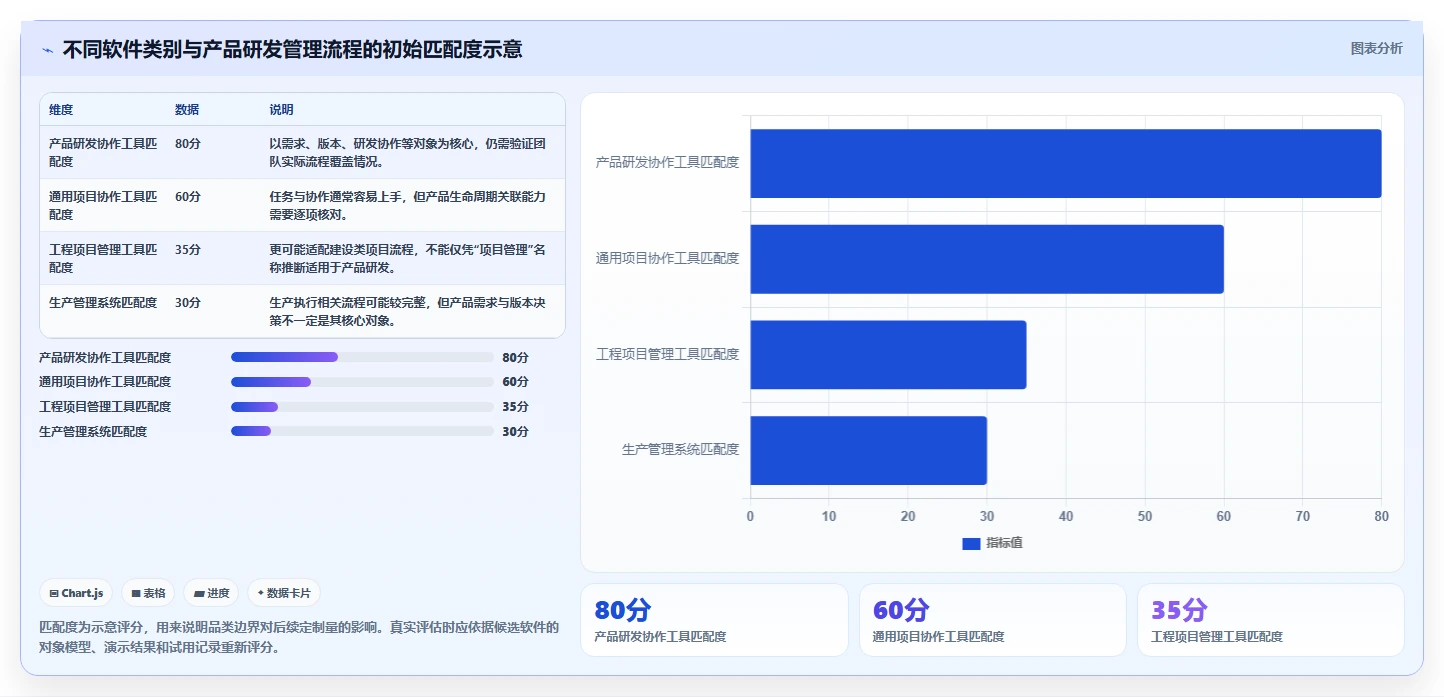This screenshot has height=697, width=1444.
Task: Click the 产品研发协作工具匹配度 progress bar
Action: (362, 357)
